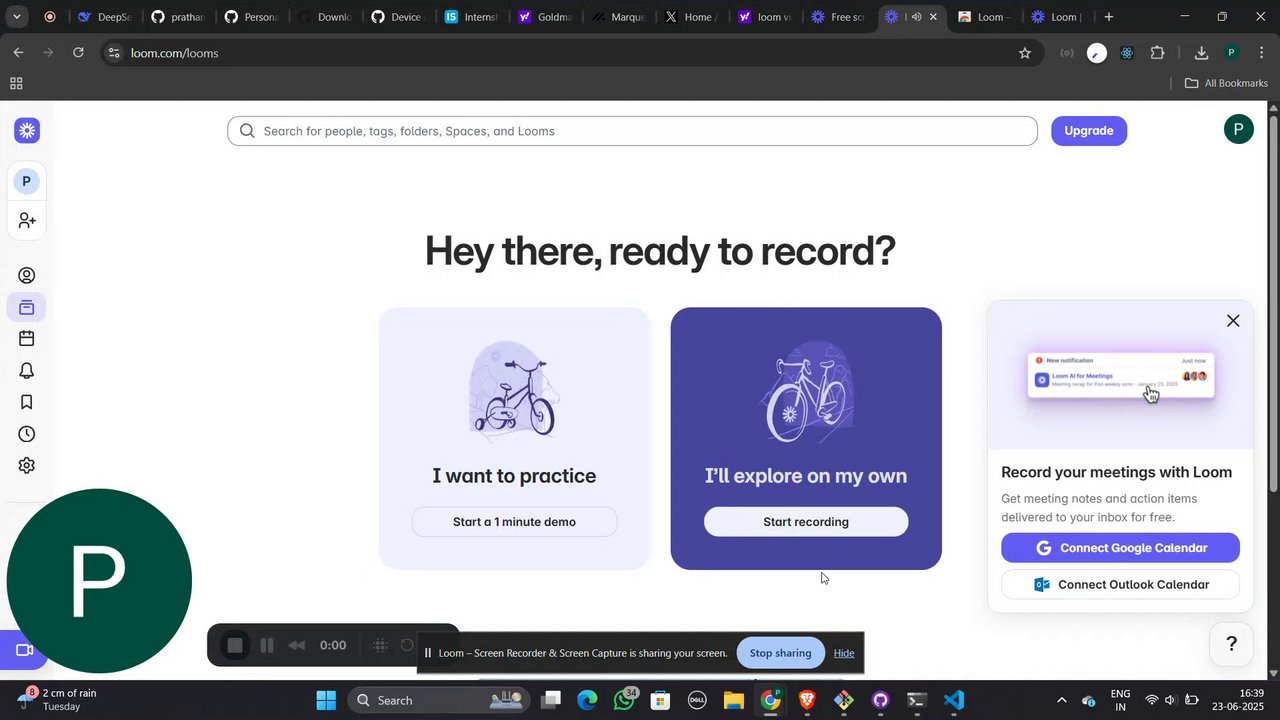
Task: Reload the page
Action: point(78,53)
